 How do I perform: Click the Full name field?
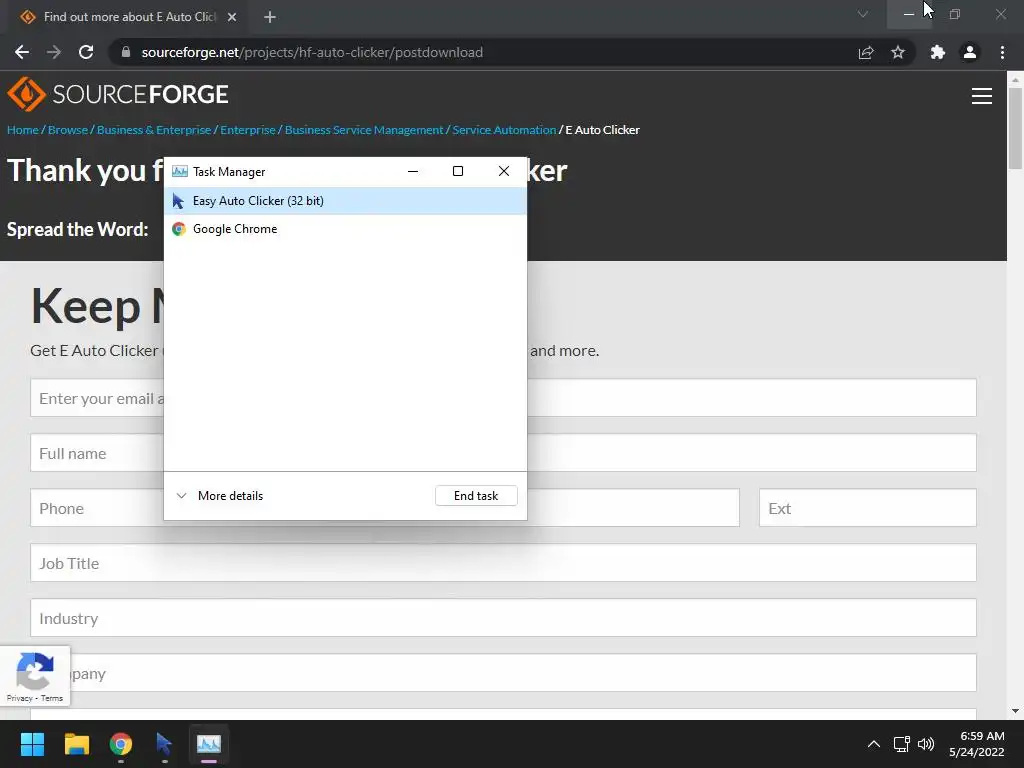pos(504,453)
